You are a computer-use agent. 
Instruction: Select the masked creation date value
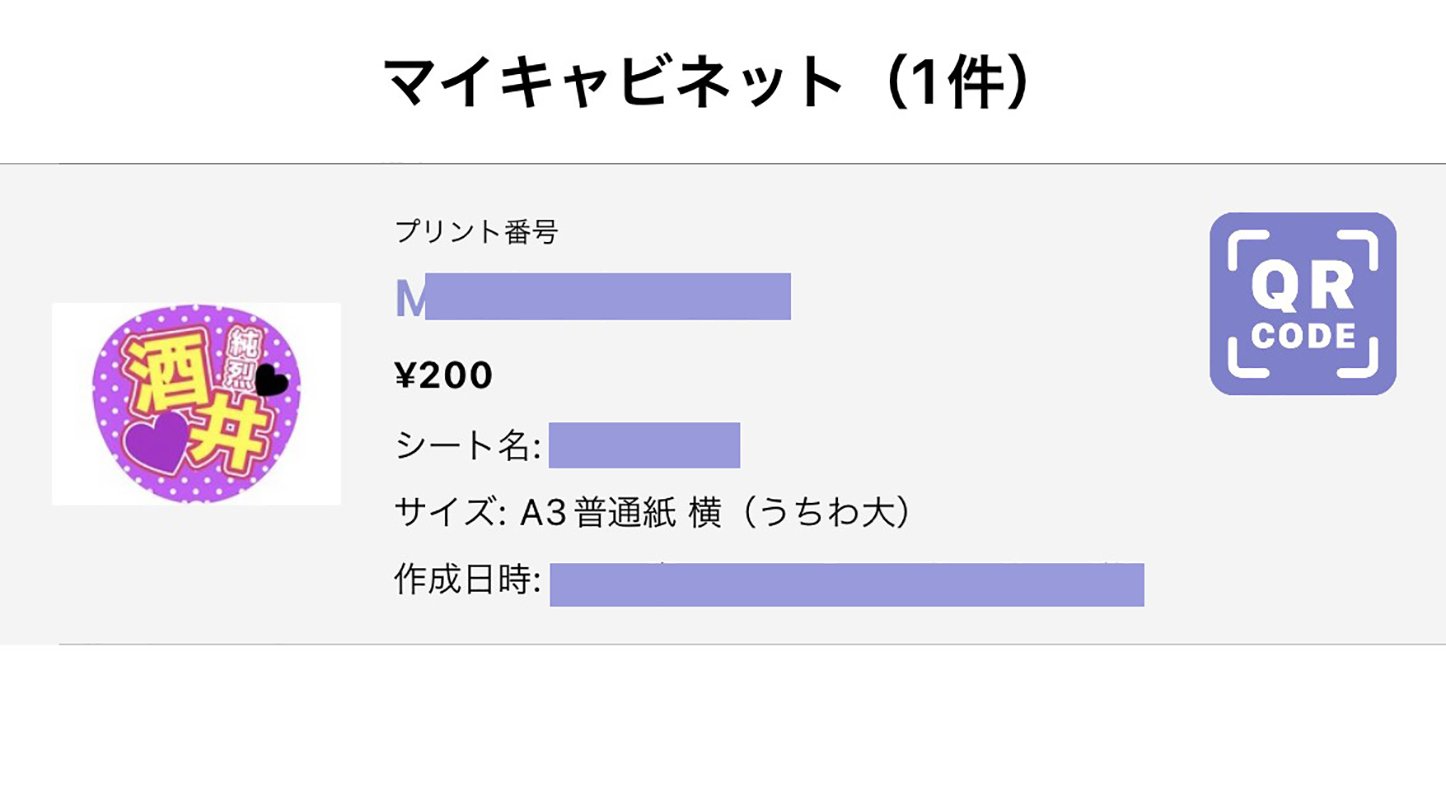pyautogui.click(x=846, y=585)
